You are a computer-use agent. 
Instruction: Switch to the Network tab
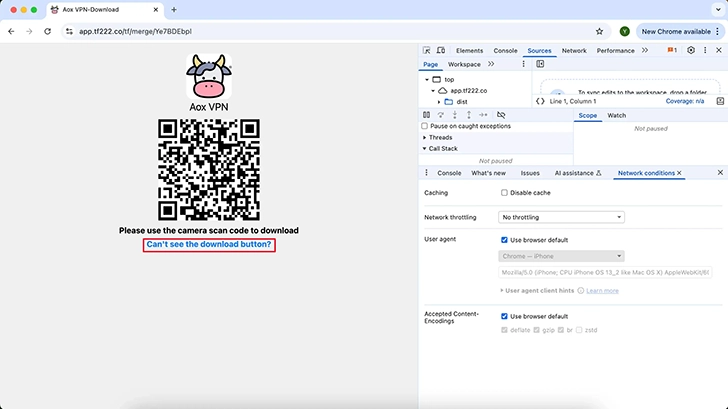(x=574, y=51)
